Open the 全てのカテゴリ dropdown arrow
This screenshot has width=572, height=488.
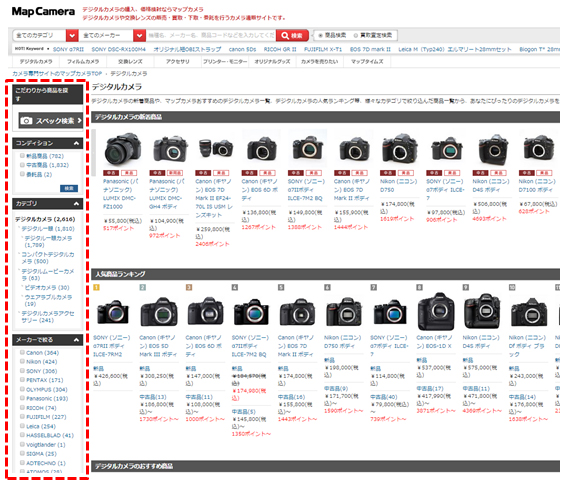[x=72, y=36]
